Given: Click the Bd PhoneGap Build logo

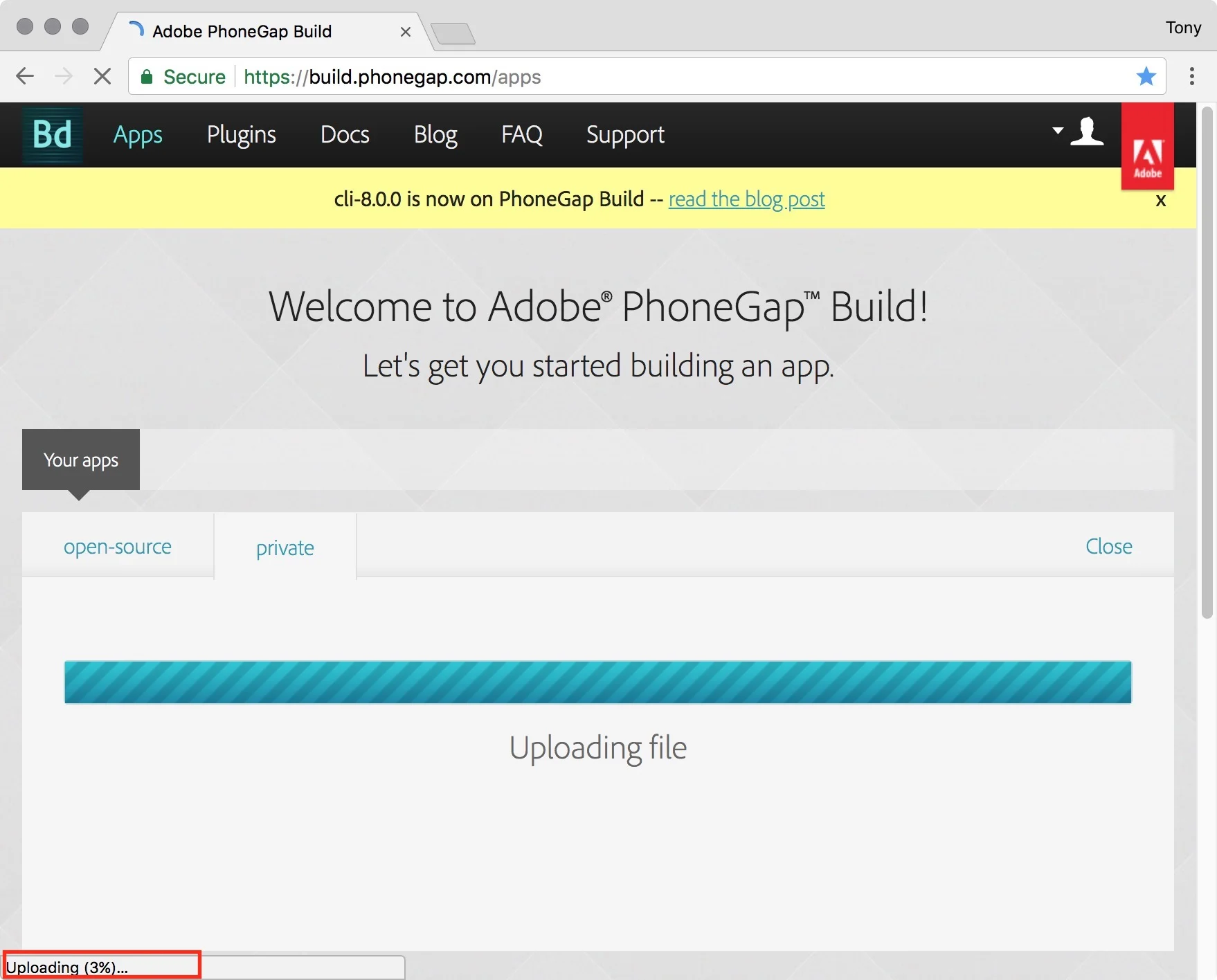Looking at the screenshot, I should [x=53, y=135].
